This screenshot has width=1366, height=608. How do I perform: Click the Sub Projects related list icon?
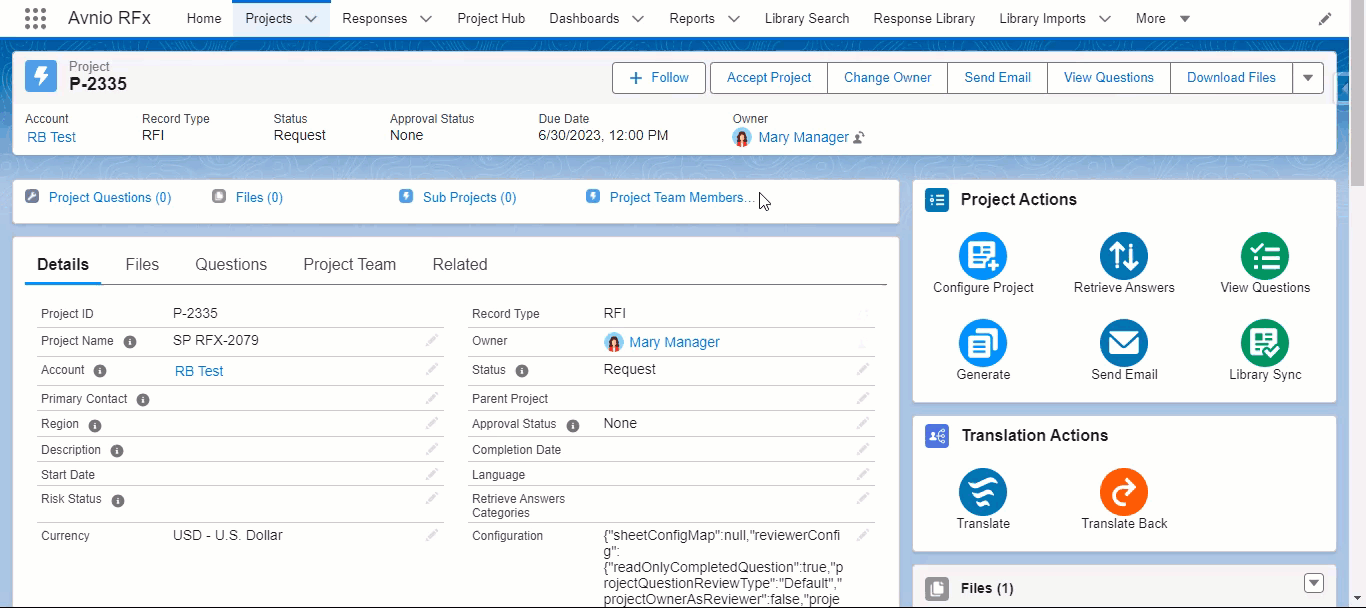406,196
